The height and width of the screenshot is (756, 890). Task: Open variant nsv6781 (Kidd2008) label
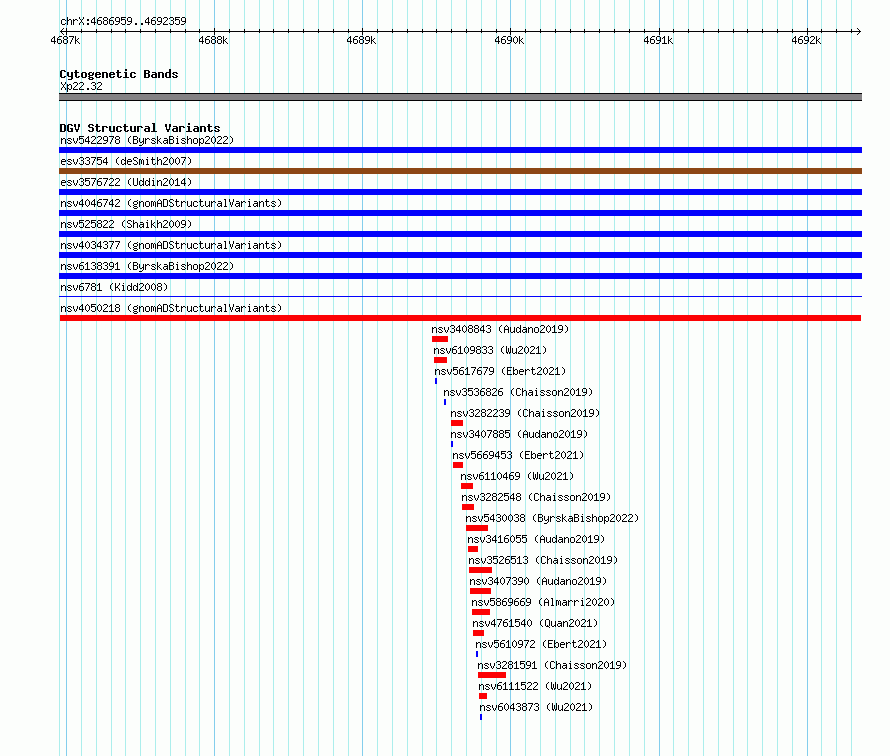114,287
